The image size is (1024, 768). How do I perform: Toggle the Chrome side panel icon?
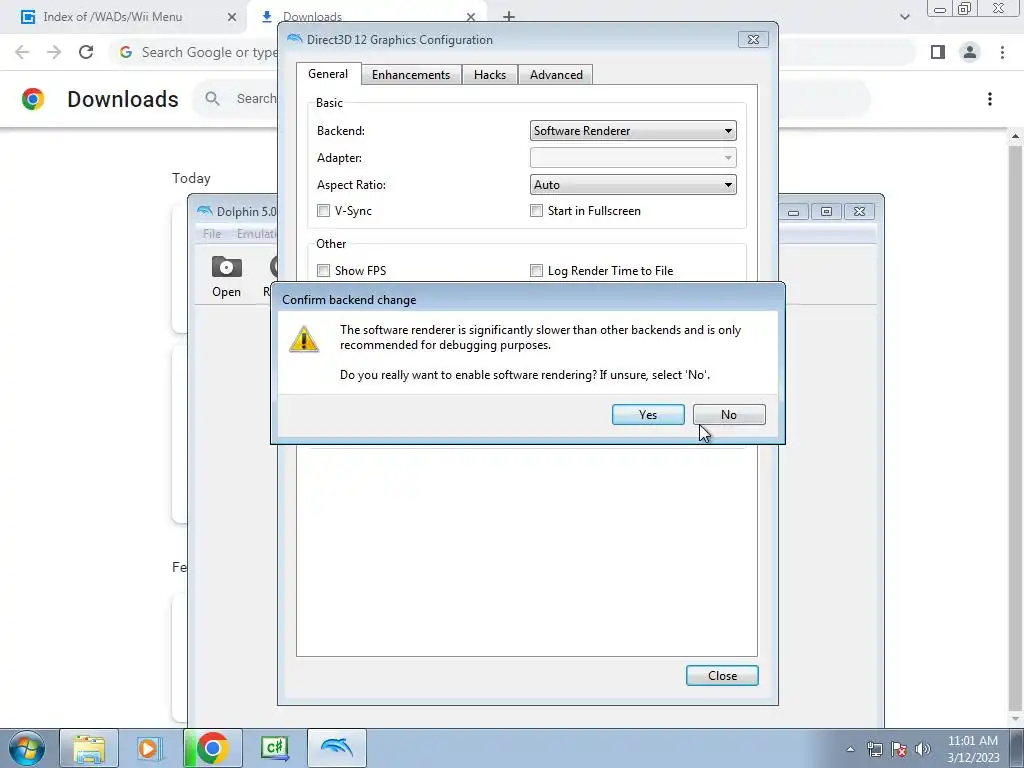point(938,52)
